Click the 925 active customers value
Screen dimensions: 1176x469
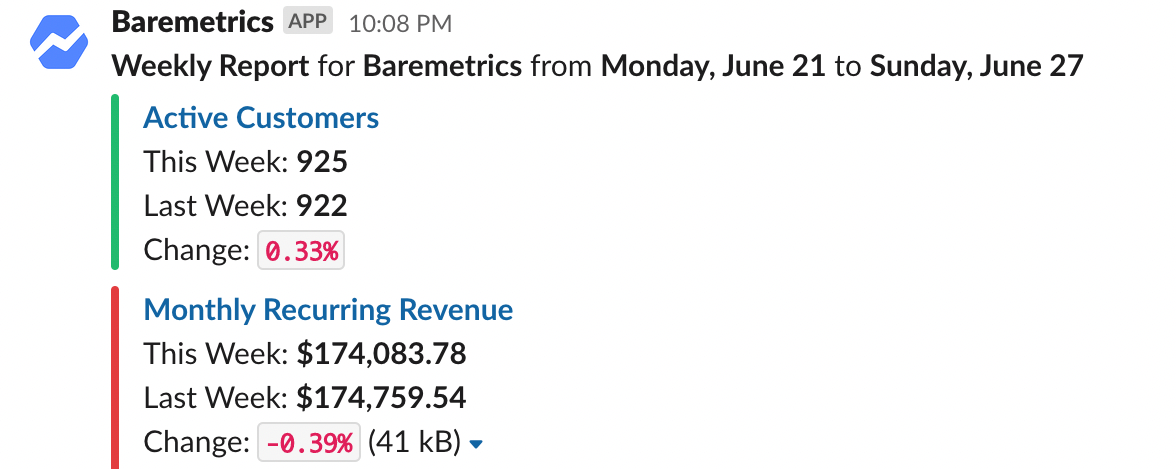(322, 161)
